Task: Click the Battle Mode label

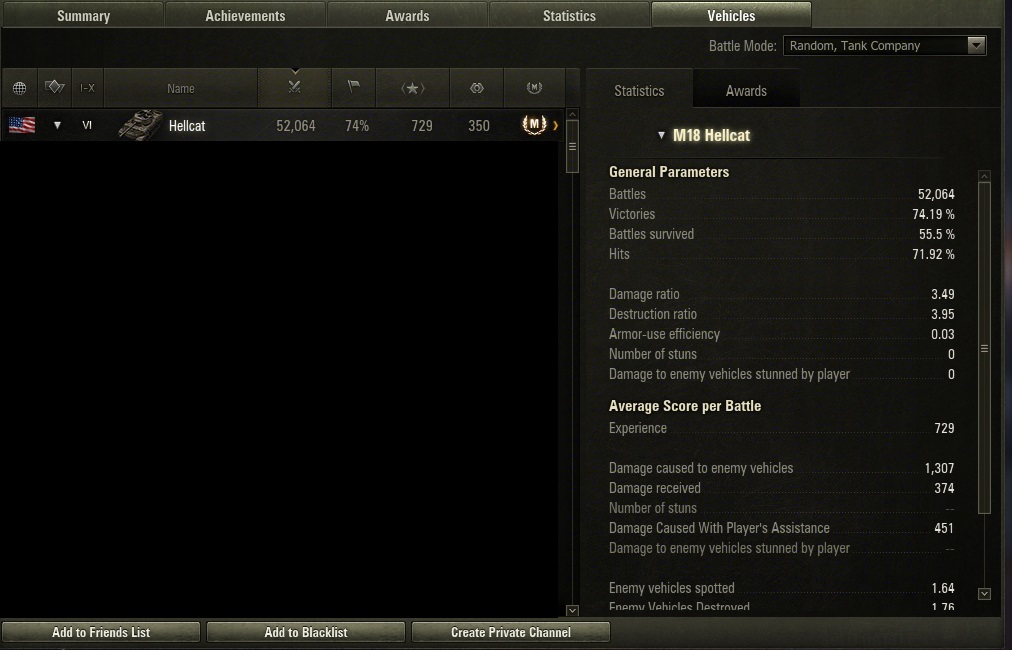Action: [742, 46]
